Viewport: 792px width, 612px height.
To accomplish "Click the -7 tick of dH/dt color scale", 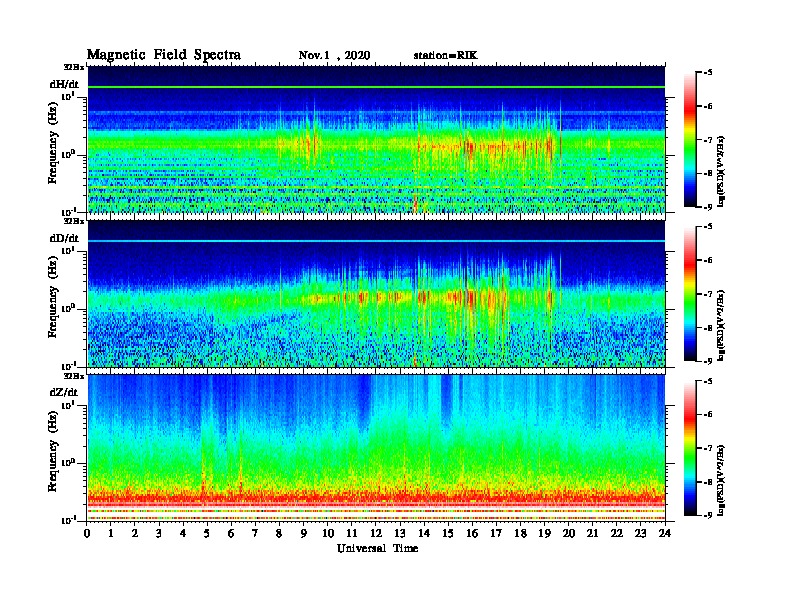I will click(x=708, y=140).
